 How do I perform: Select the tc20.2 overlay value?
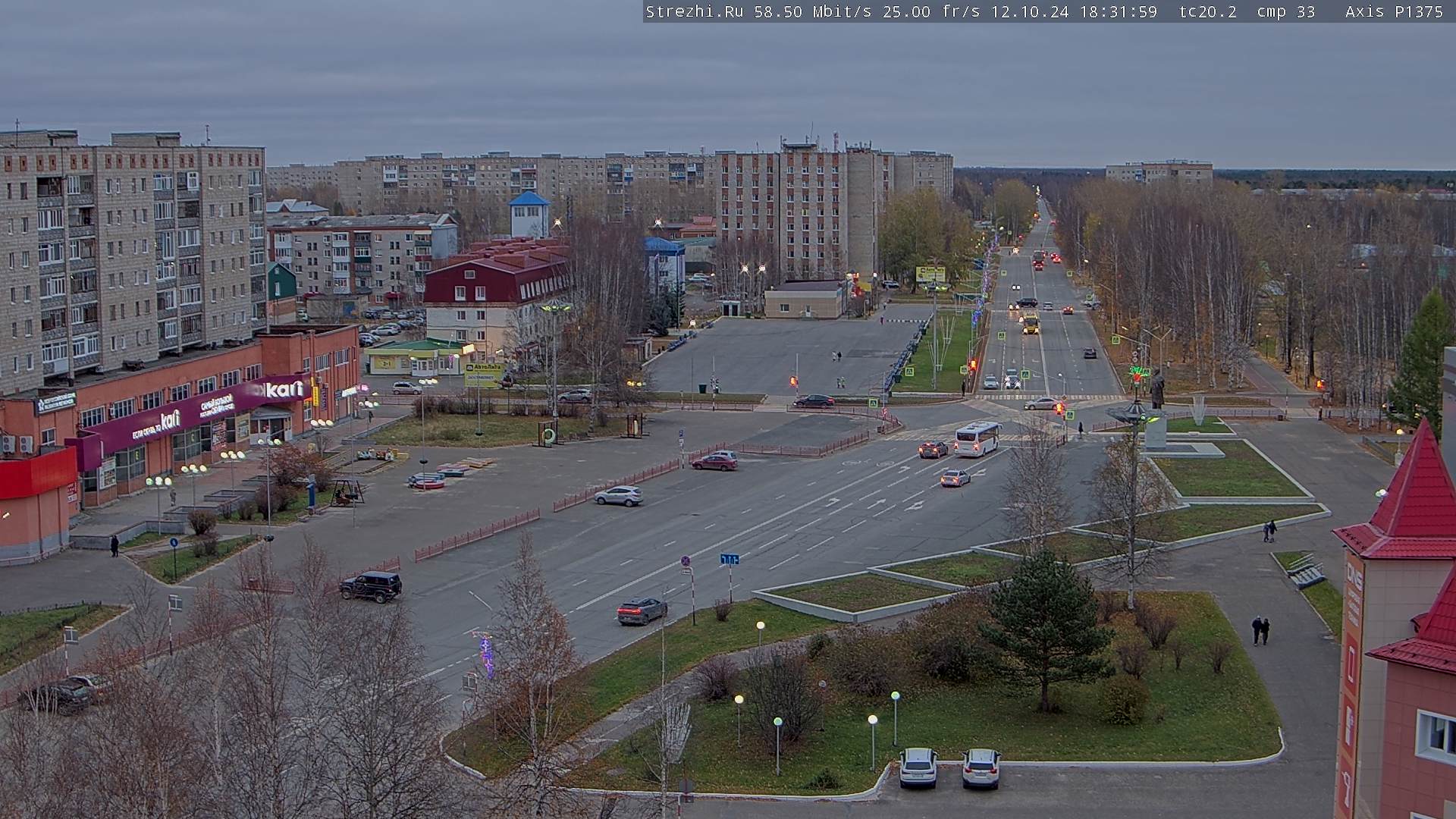click(x=1208, y=11)
